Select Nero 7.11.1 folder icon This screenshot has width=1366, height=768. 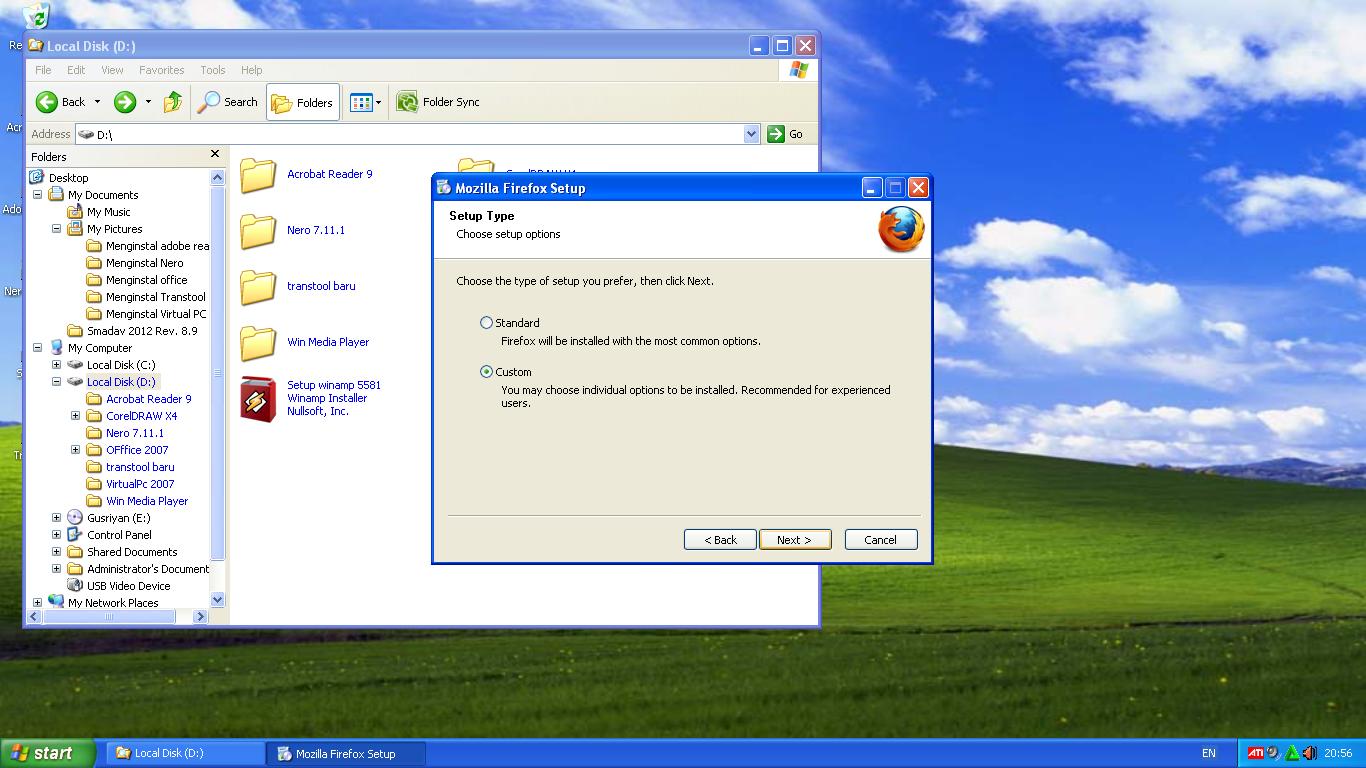(258, 231)
